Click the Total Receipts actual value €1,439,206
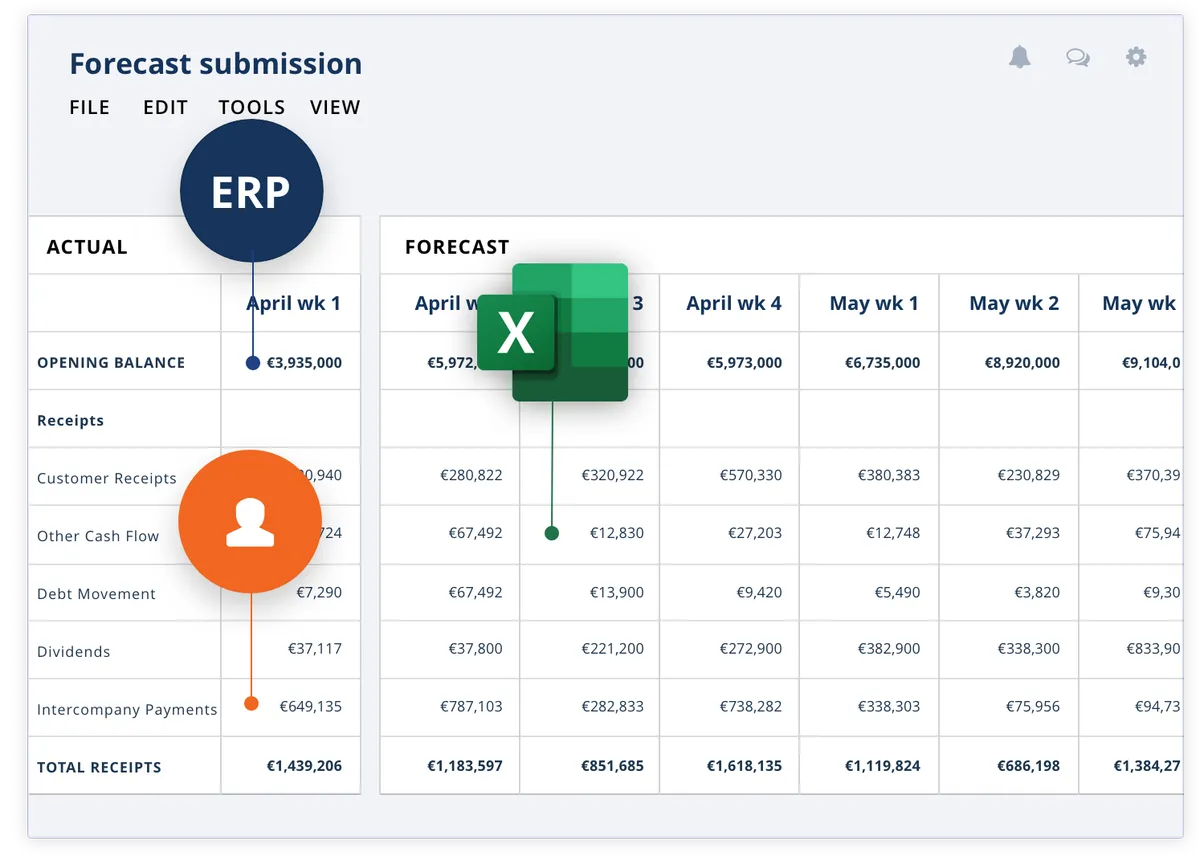The image size is (1200, 856). [304, 766]
